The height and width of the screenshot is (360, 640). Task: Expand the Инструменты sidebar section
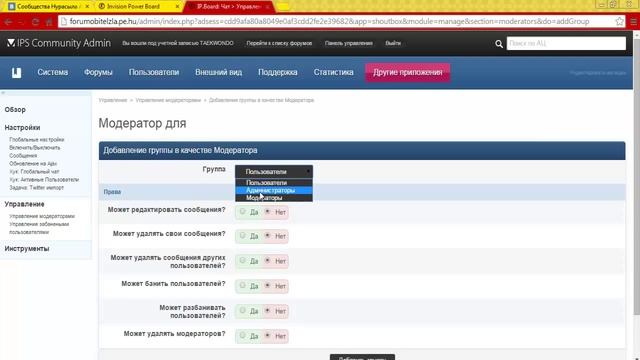tap(27, 249)
